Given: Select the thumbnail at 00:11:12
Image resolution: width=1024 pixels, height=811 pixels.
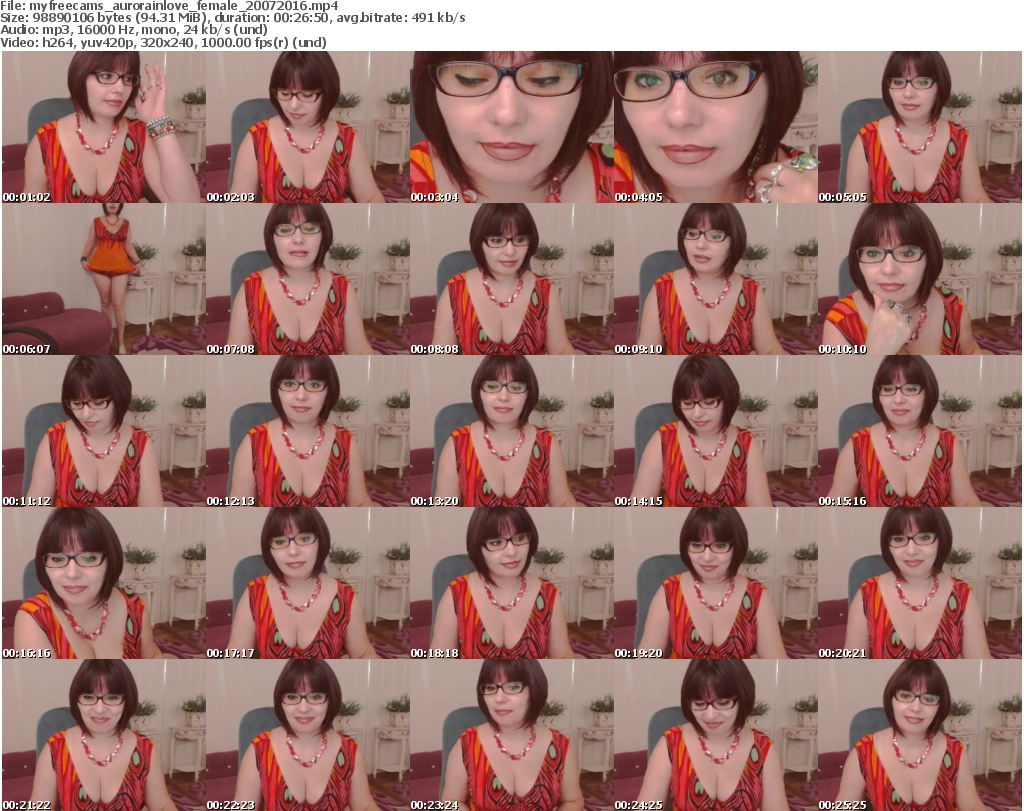Looking at the screenshot, I should (x=104, y=431).
